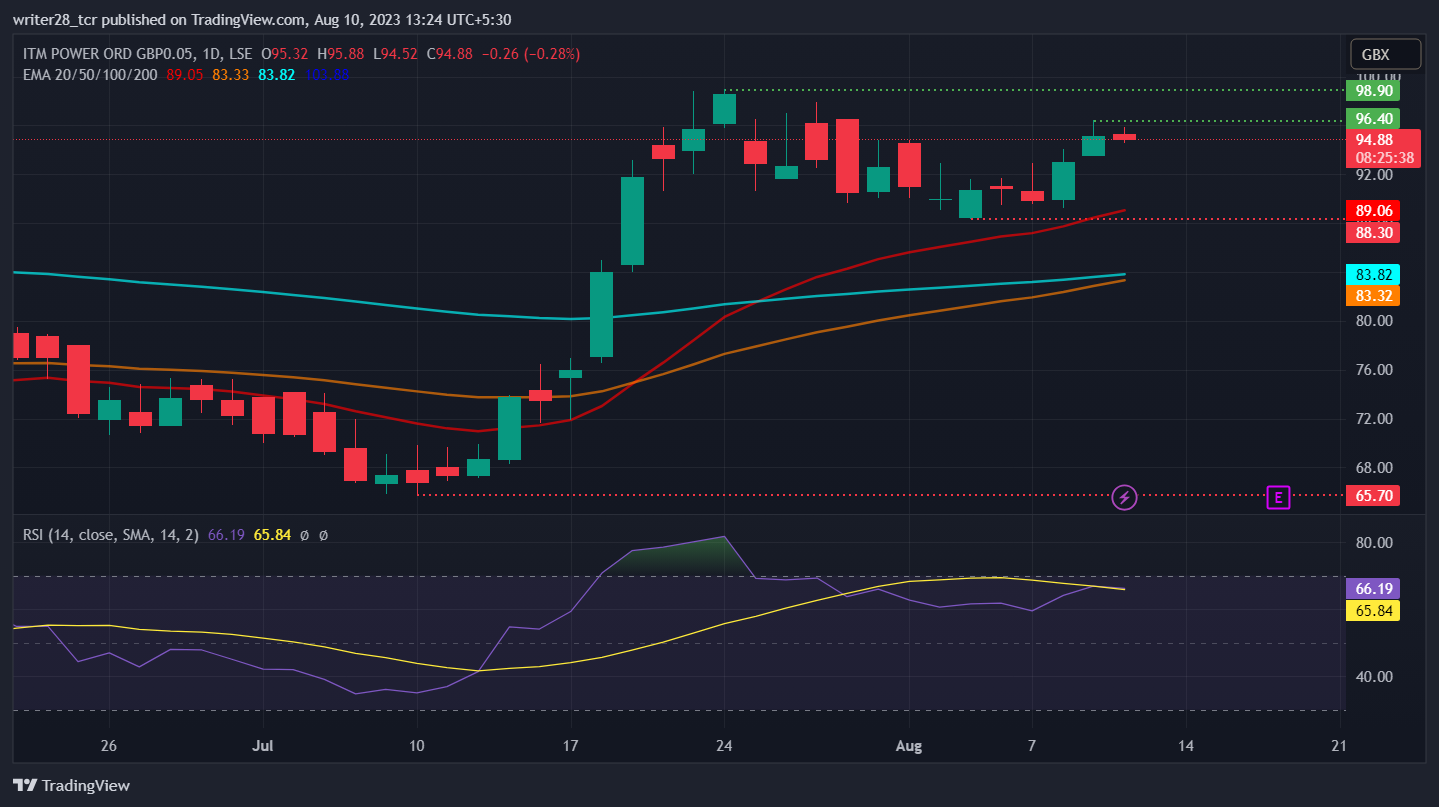Click the close value C94.88 in header

tap(451, 54)
